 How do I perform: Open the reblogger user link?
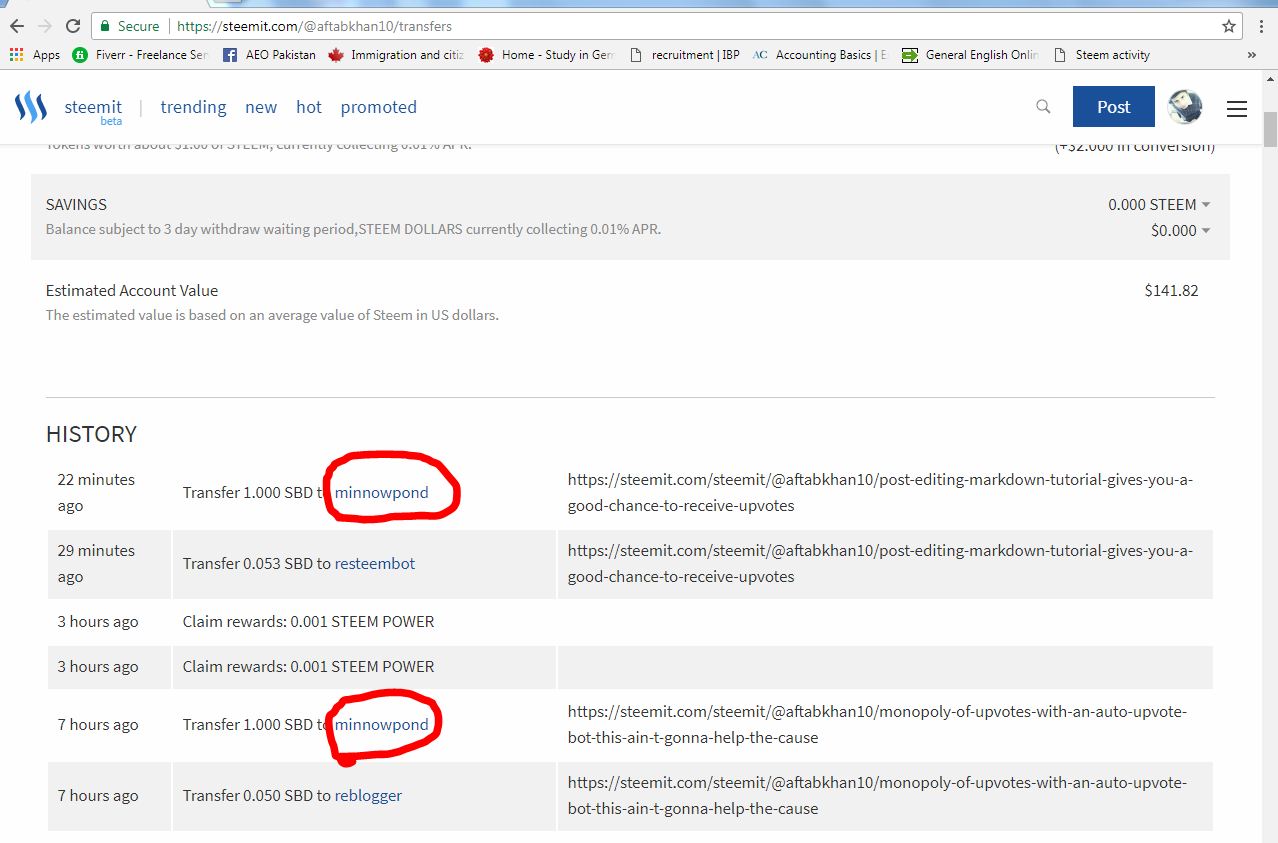pyautogui.click(x=368, y=795)
